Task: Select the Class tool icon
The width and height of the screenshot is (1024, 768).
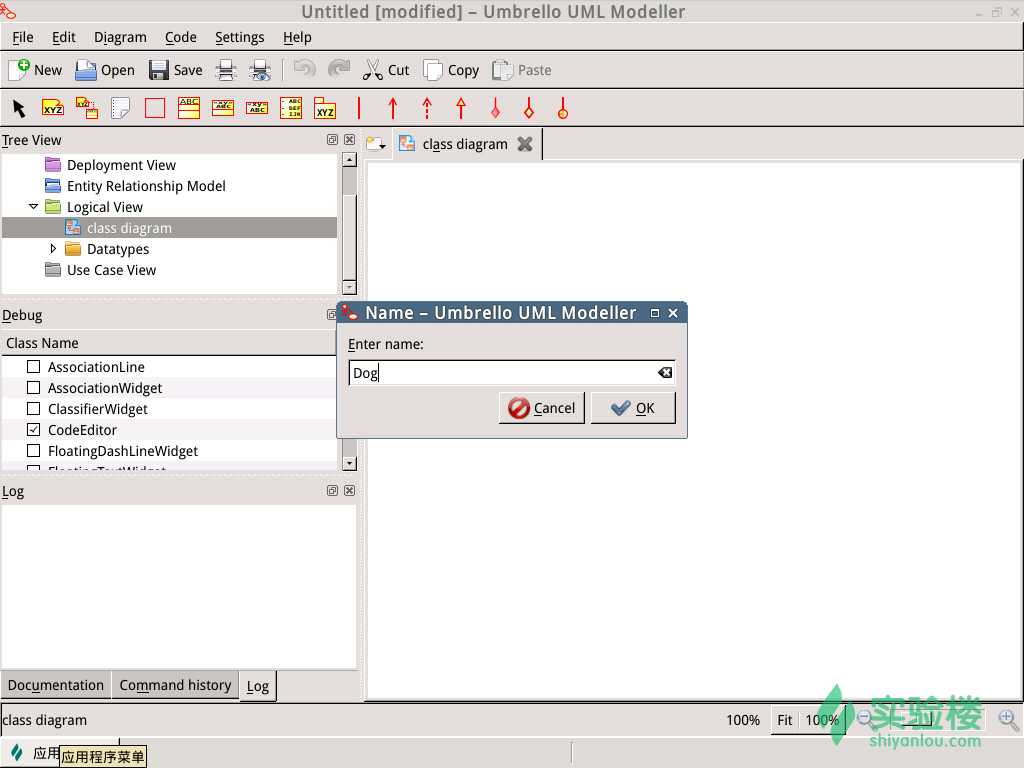Action: [189, 108]
